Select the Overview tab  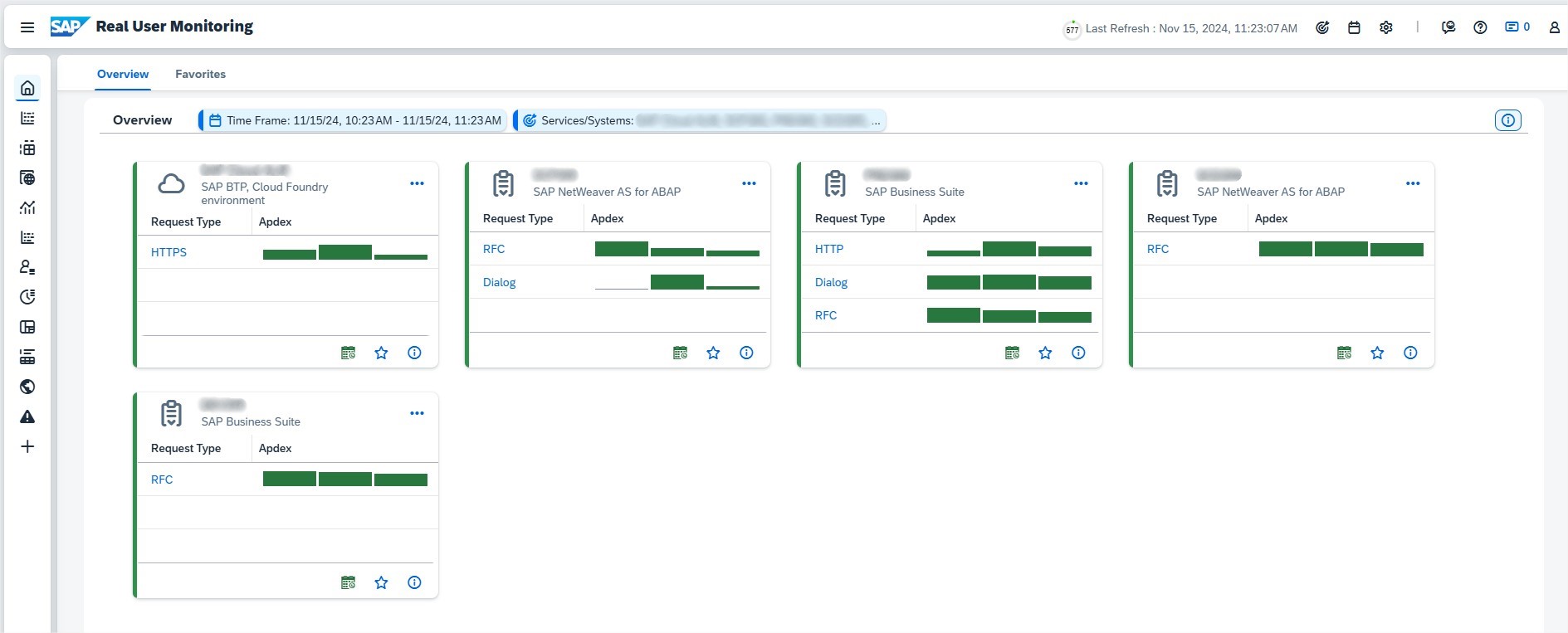point(123,74)
